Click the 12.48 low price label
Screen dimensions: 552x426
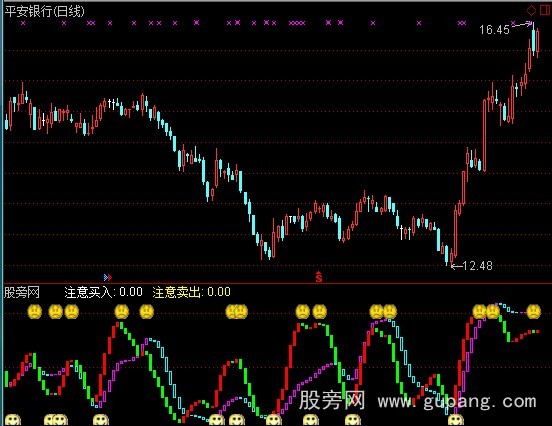pos(477,266)
